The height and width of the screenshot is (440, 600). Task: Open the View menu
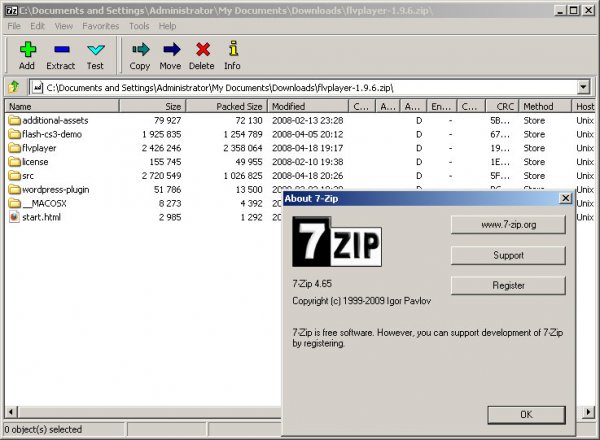(64, 26)
